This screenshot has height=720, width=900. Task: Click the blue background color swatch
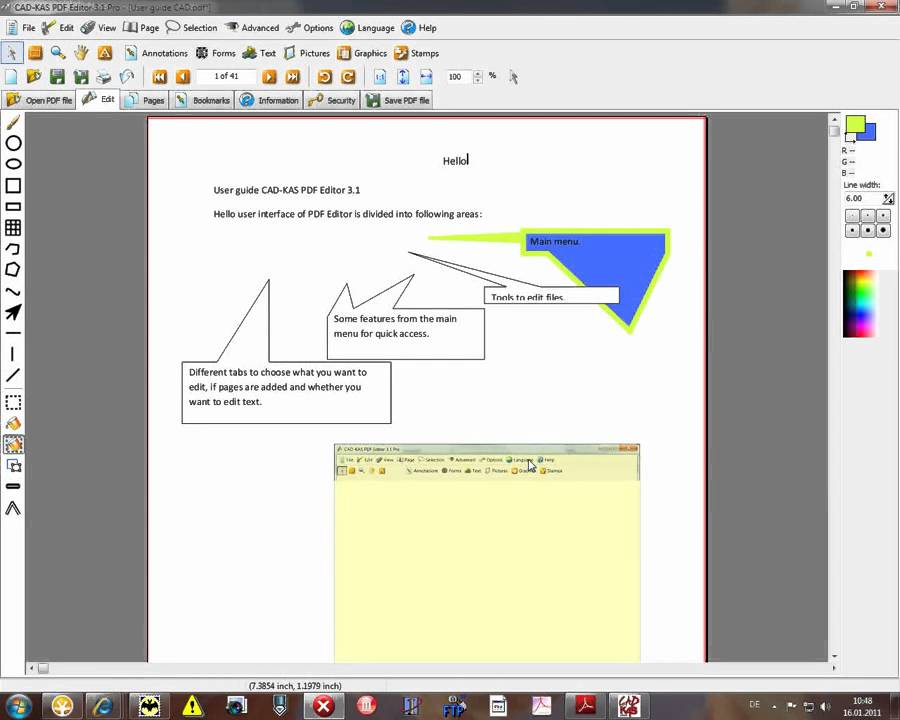871,133
